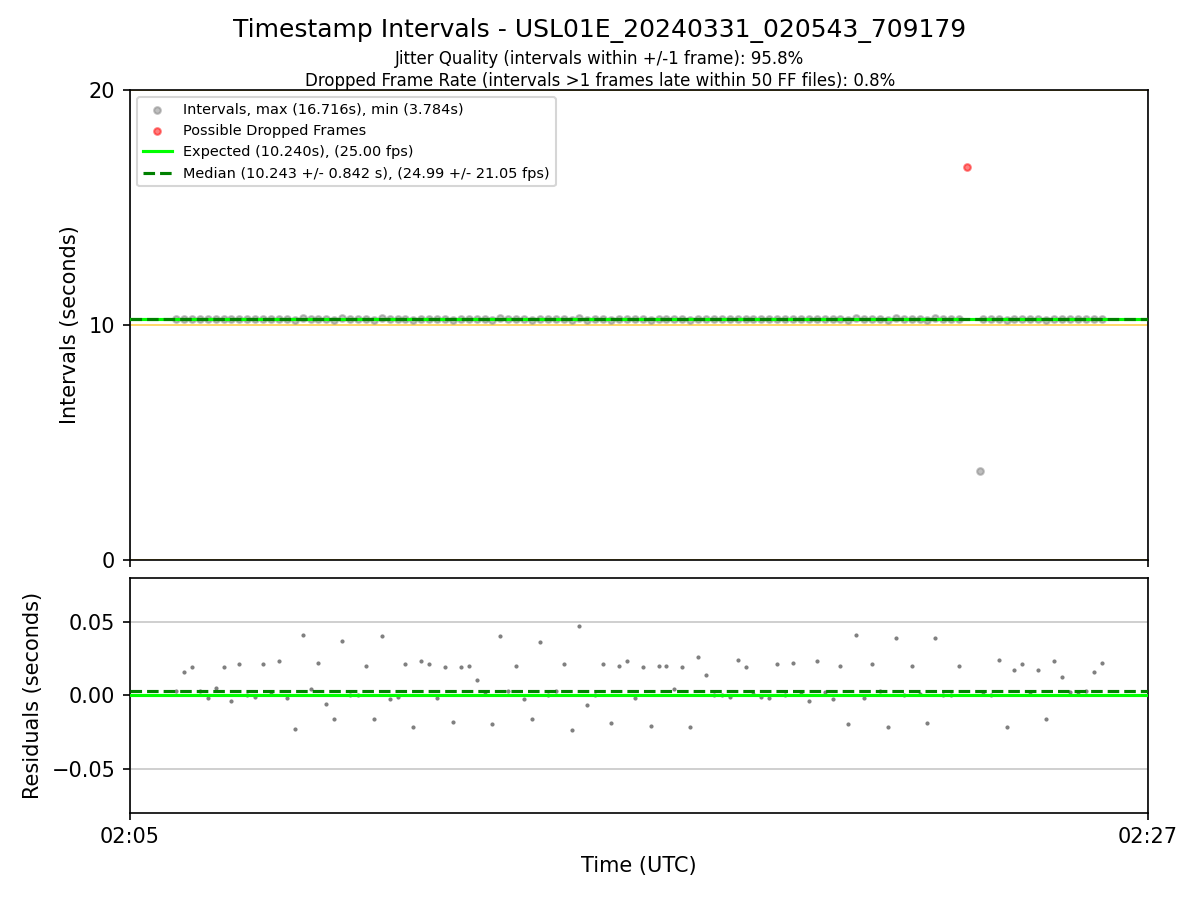Click the y-axis label Residuals (seconds)
This screenshot has width=1200, height=900.
[x=32, y=696]
